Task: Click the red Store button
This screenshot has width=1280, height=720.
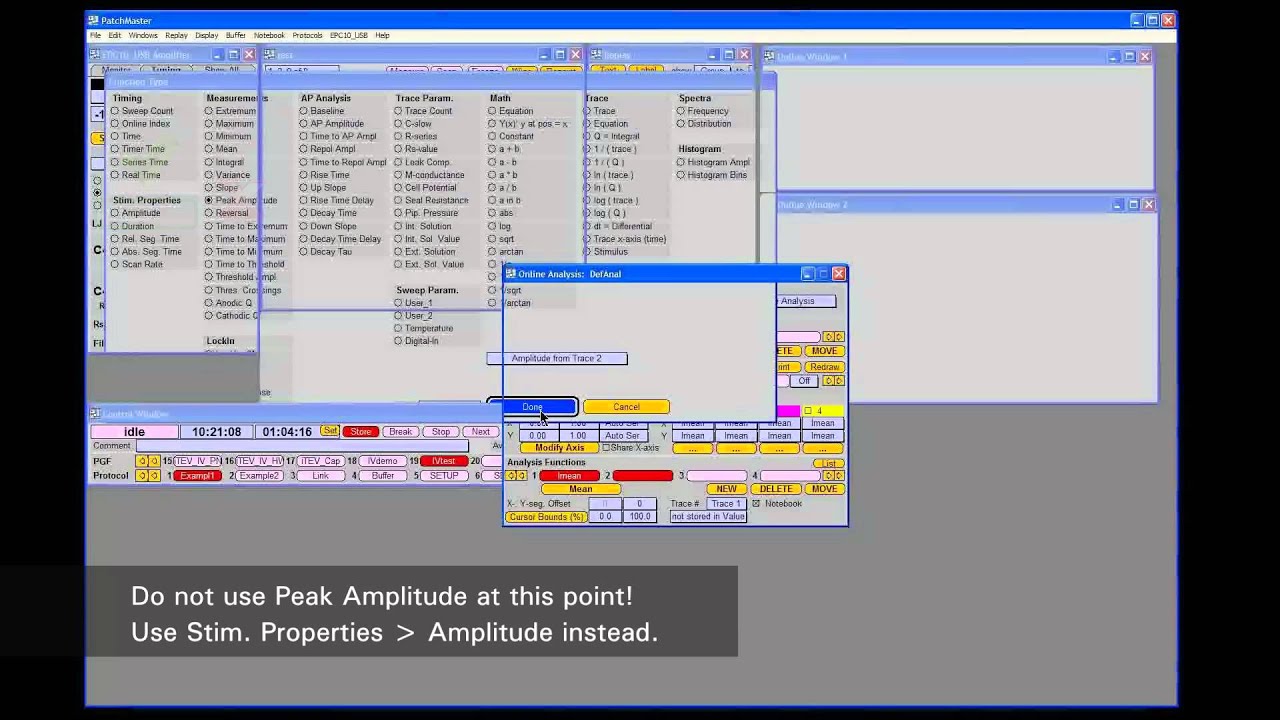Action: click(360, 432)
